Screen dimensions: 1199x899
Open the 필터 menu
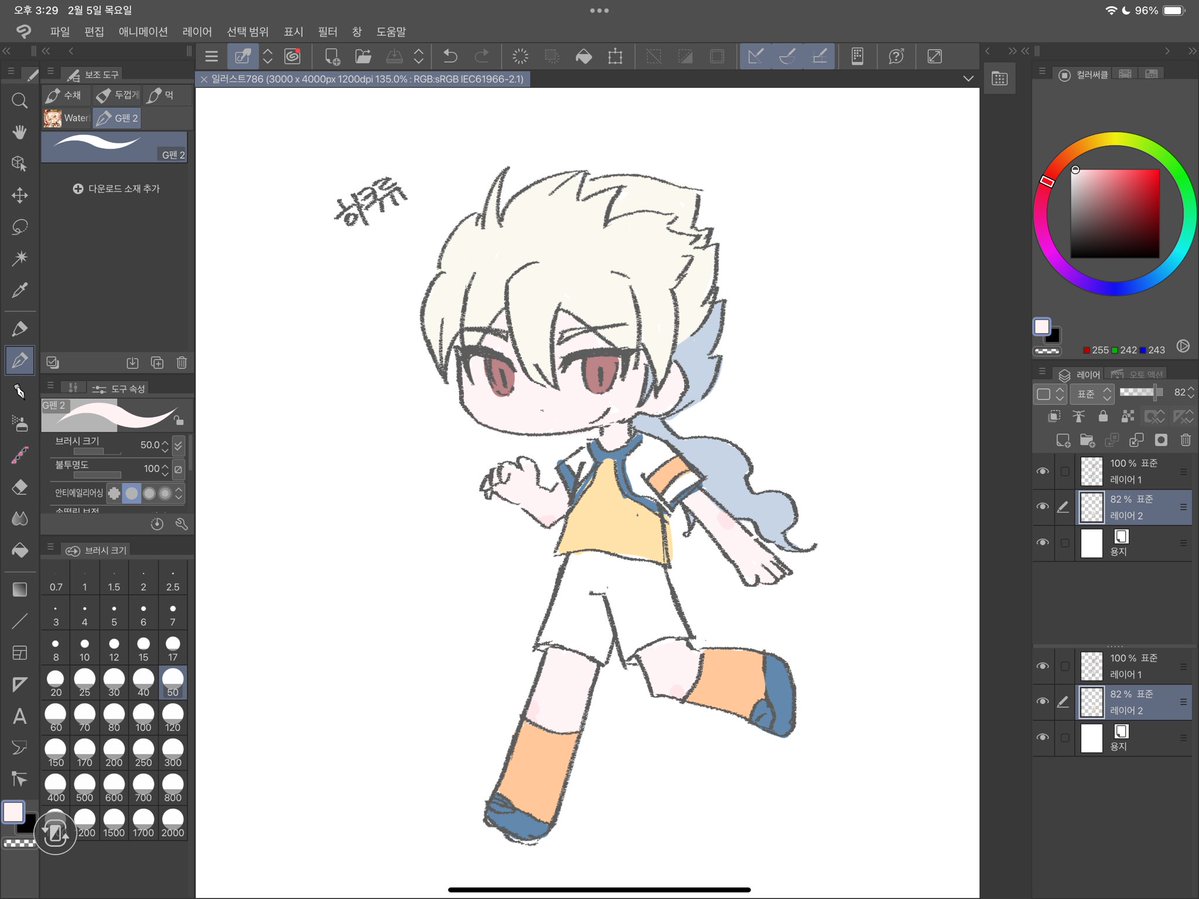(327, 31)
